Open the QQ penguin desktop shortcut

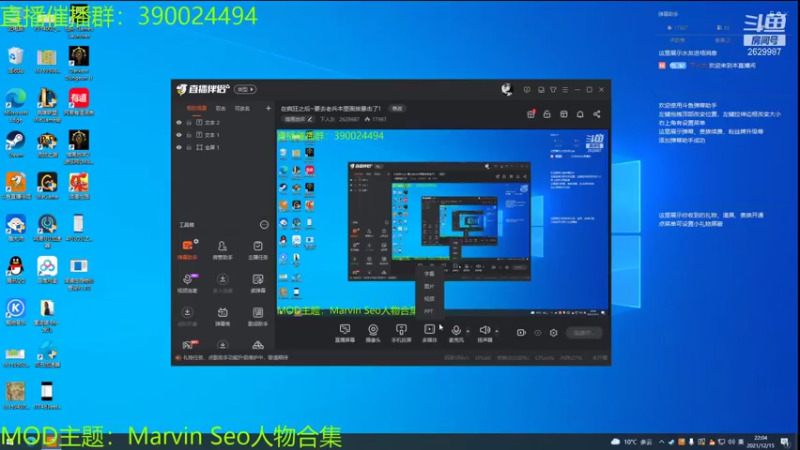[x=16, y=270]
